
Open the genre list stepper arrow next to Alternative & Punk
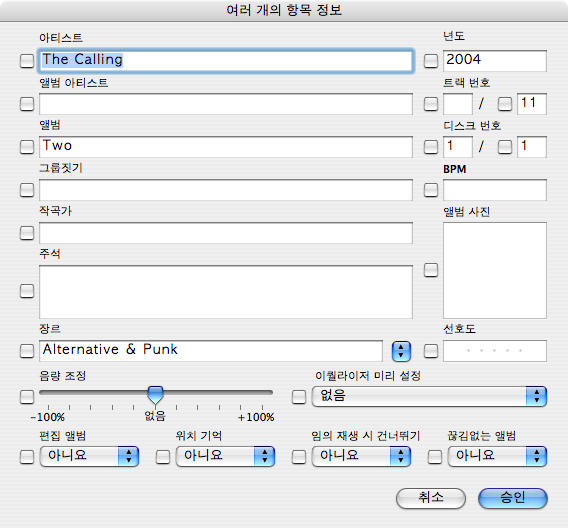click(401, 351)
